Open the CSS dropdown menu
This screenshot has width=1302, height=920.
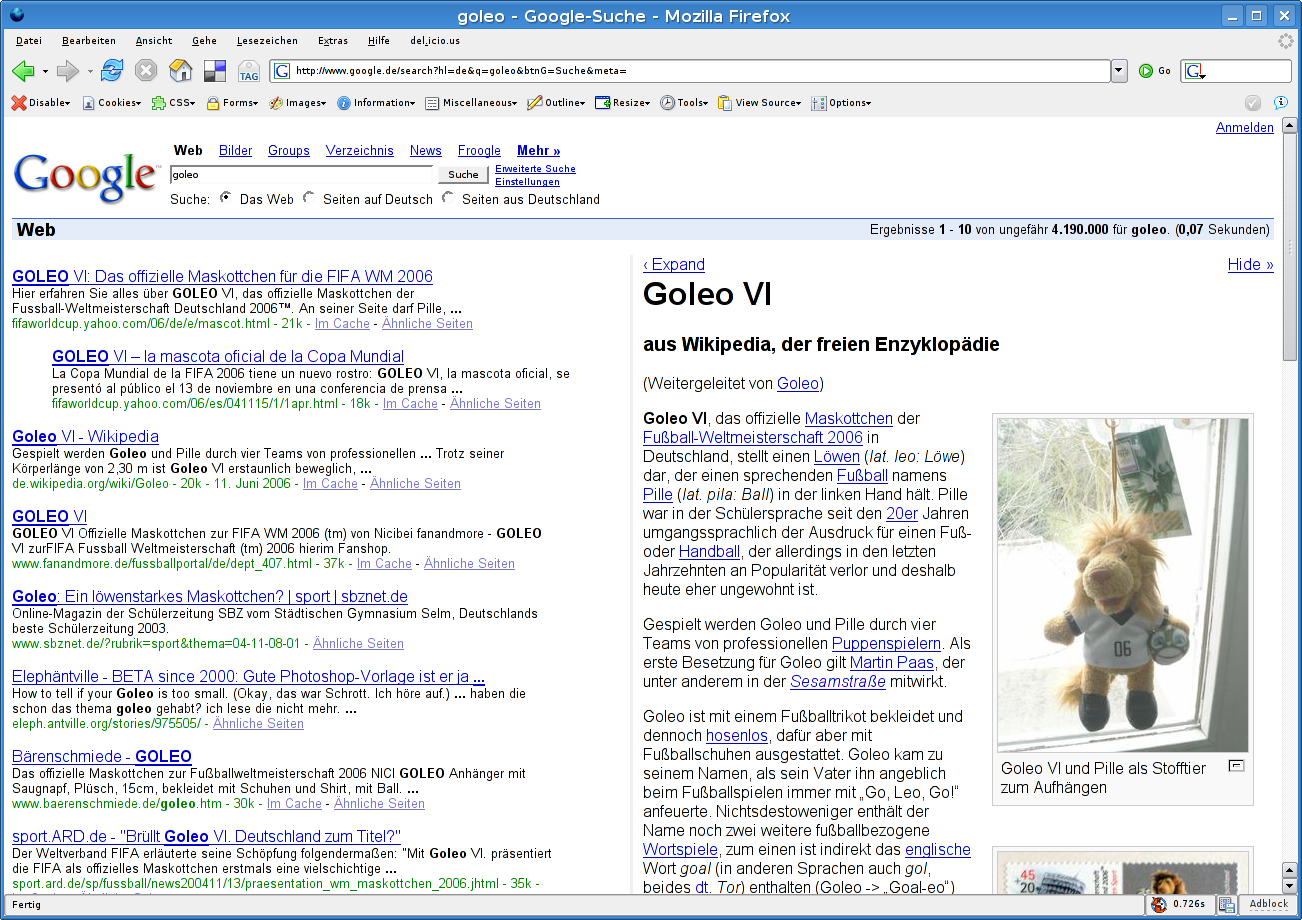point(173,103)
